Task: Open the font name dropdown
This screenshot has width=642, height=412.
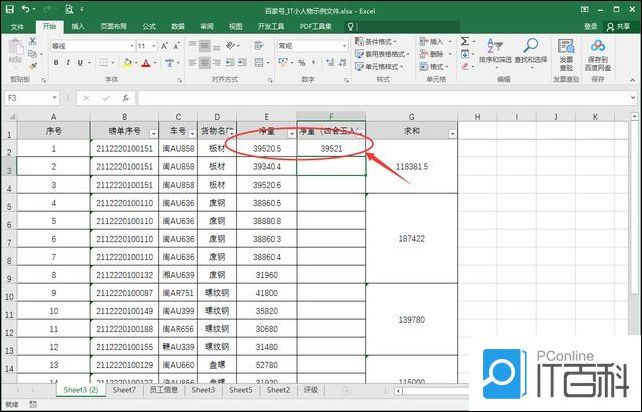Action: click(132, 46)
